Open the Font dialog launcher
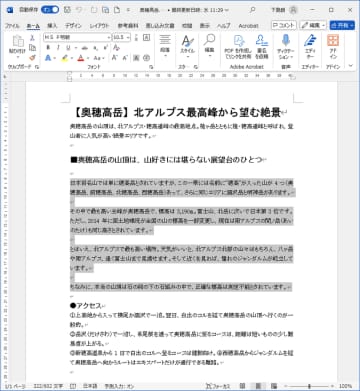The height and width of the screenshot is (391, 360). [151, 67]
